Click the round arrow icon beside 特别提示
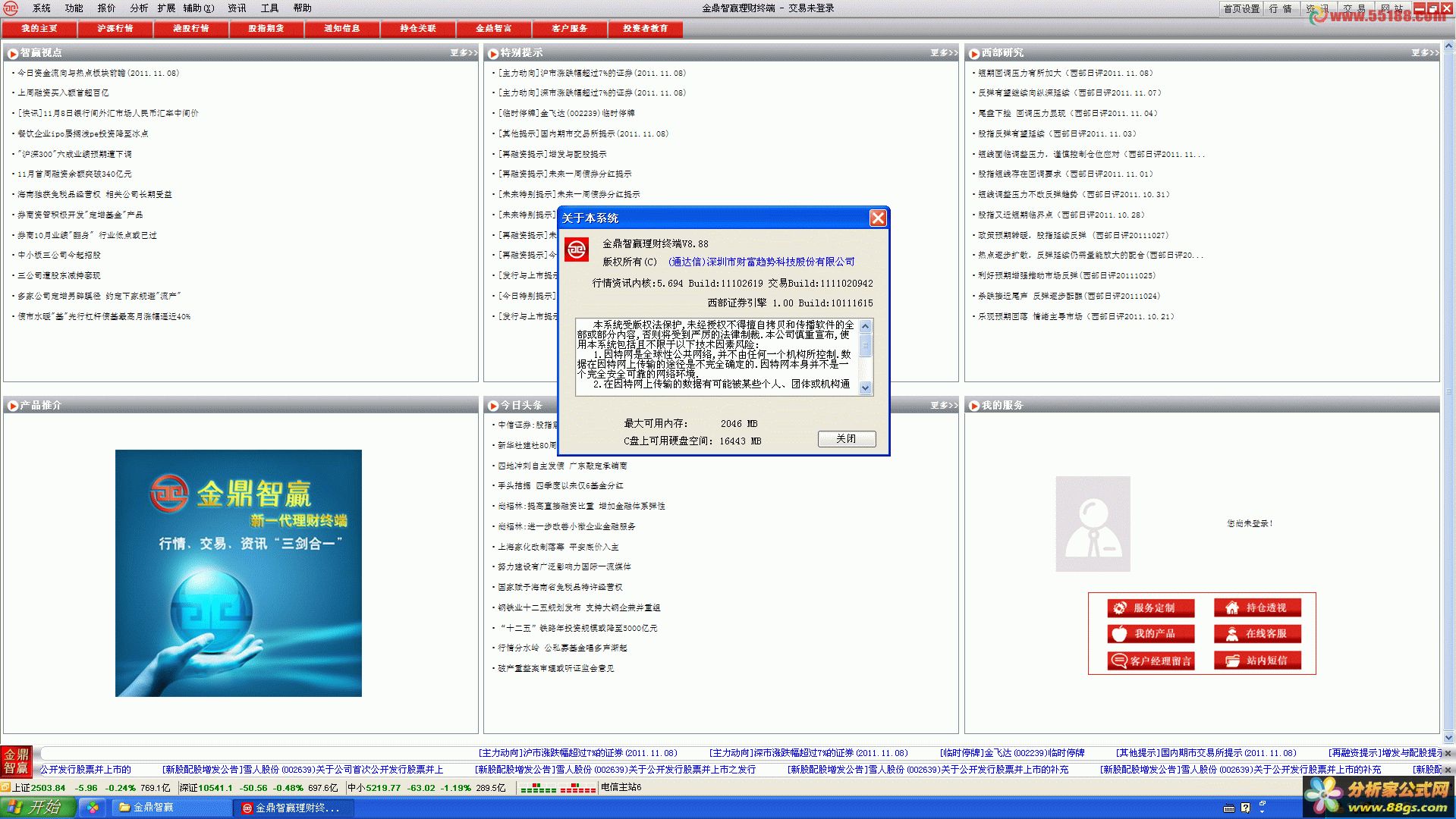The image size is (1456, 819). [493, 53]
